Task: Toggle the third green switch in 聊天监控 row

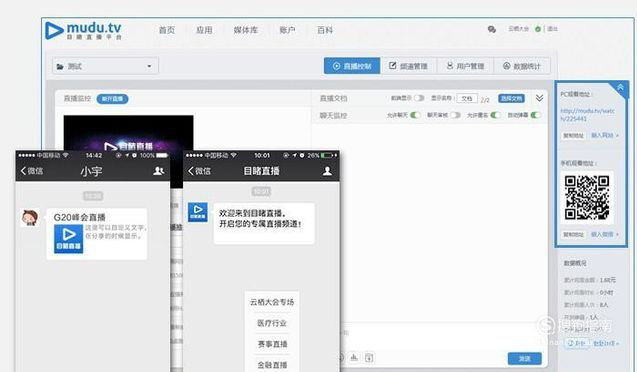Action: tap(495, 115)
